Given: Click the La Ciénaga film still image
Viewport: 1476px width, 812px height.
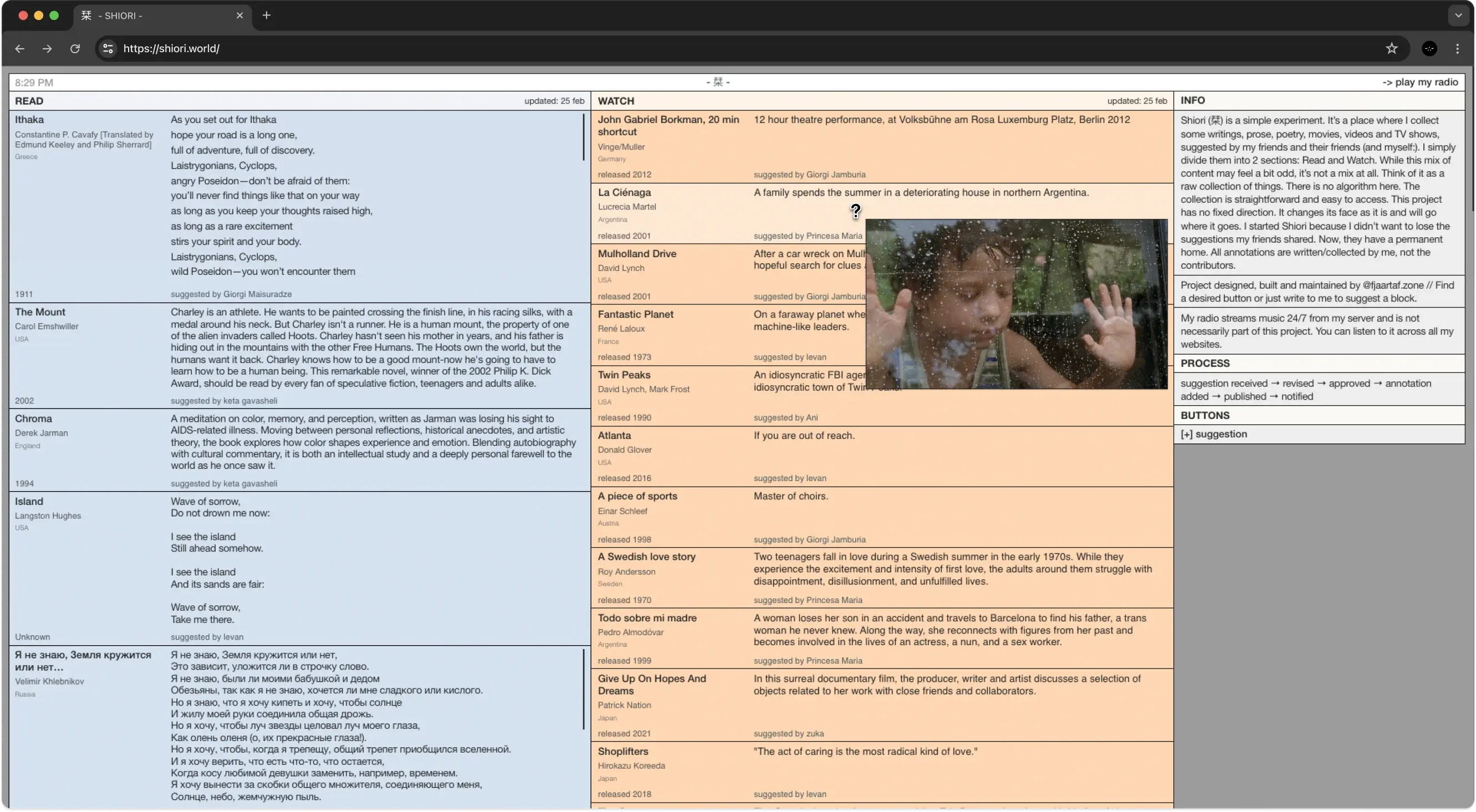Looking at the screenshot, I should 1016,304.
